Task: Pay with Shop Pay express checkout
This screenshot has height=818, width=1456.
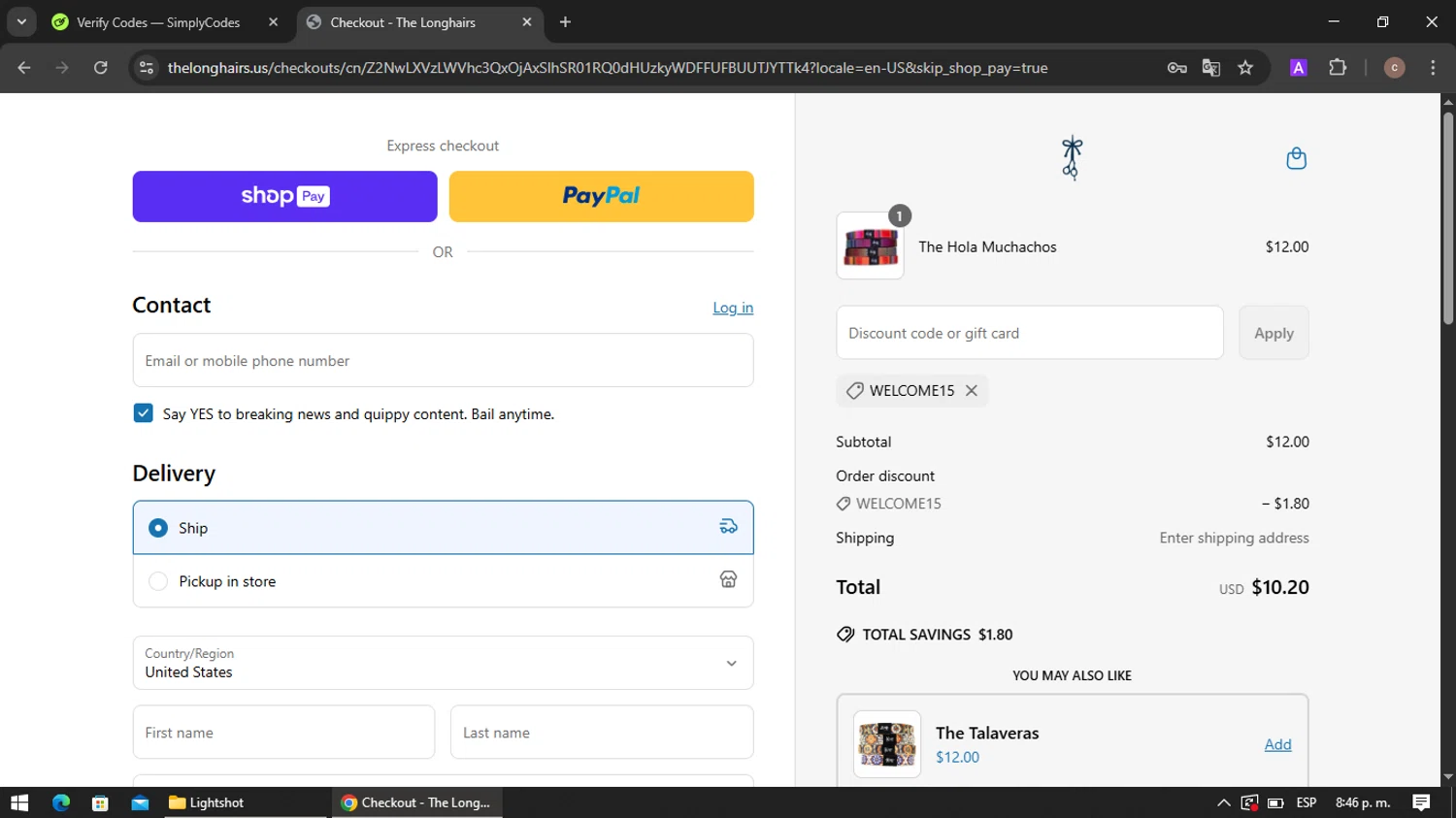Action: point(284,196)
